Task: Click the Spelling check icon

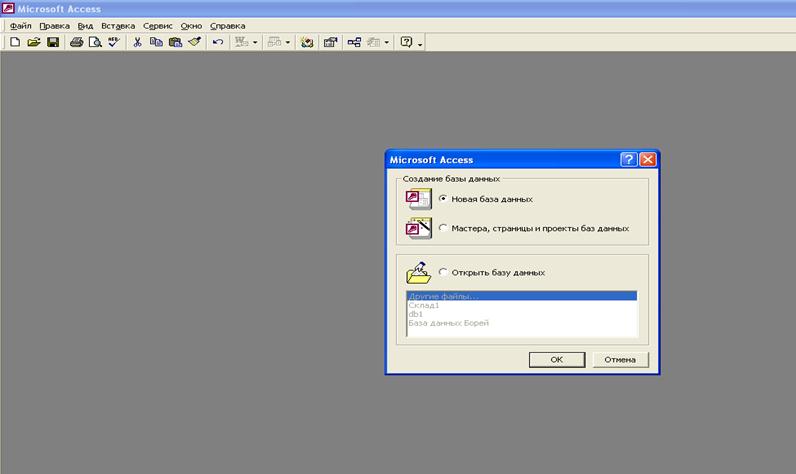Action: [x=113, y=42]
